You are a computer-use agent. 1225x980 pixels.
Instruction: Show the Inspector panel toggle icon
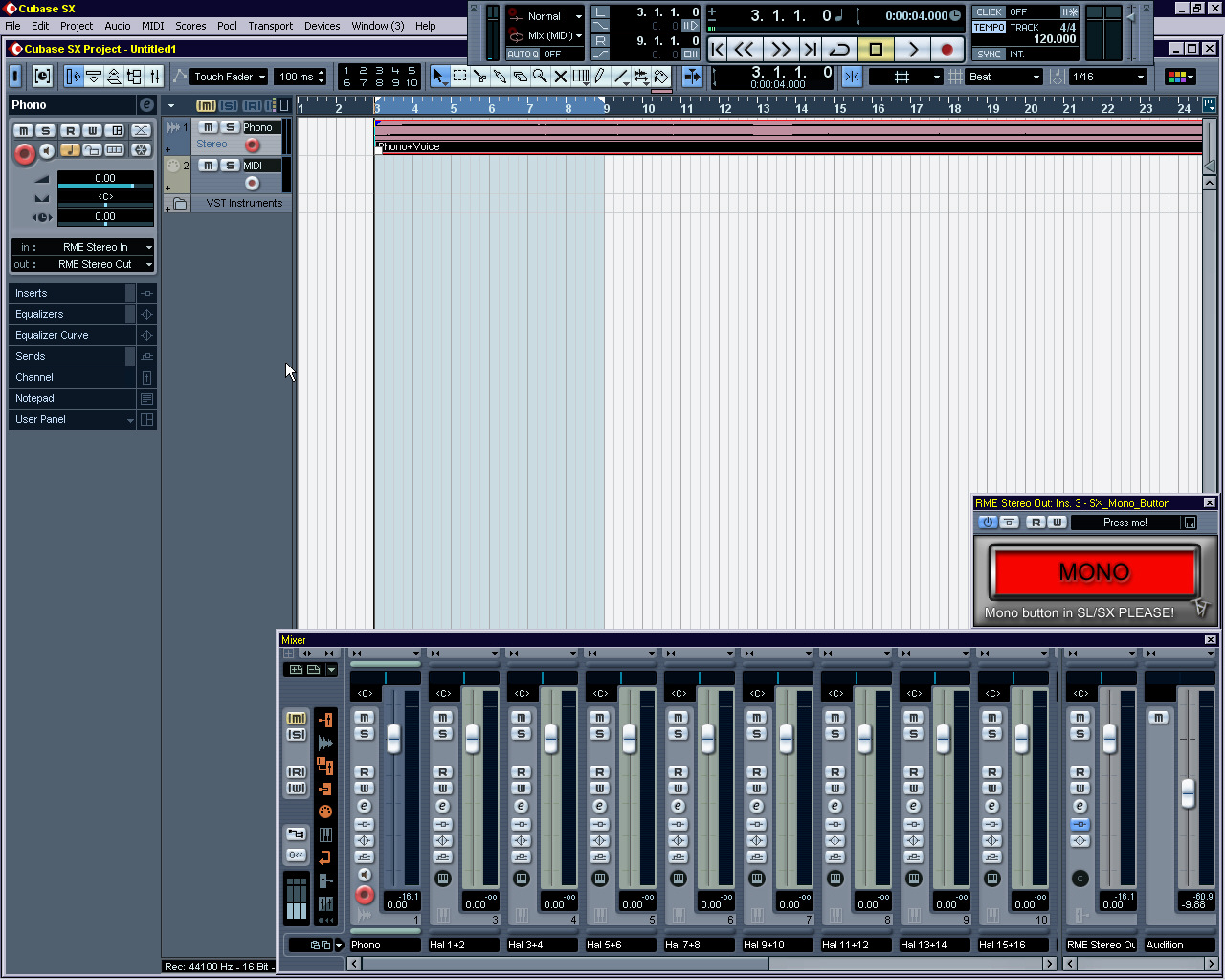[x=73, y=77]
